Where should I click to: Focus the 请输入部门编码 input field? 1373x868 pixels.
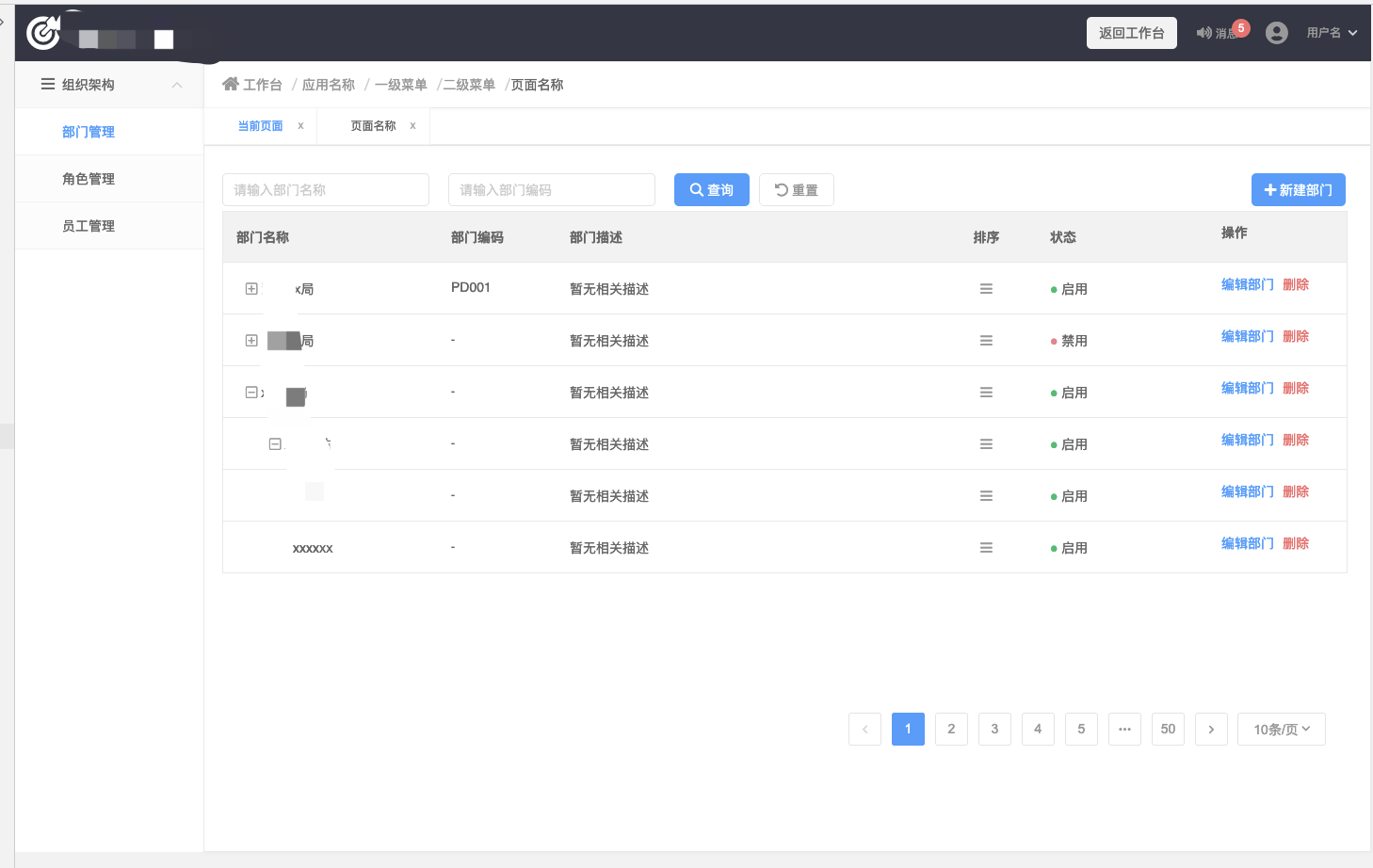point(552,190)
